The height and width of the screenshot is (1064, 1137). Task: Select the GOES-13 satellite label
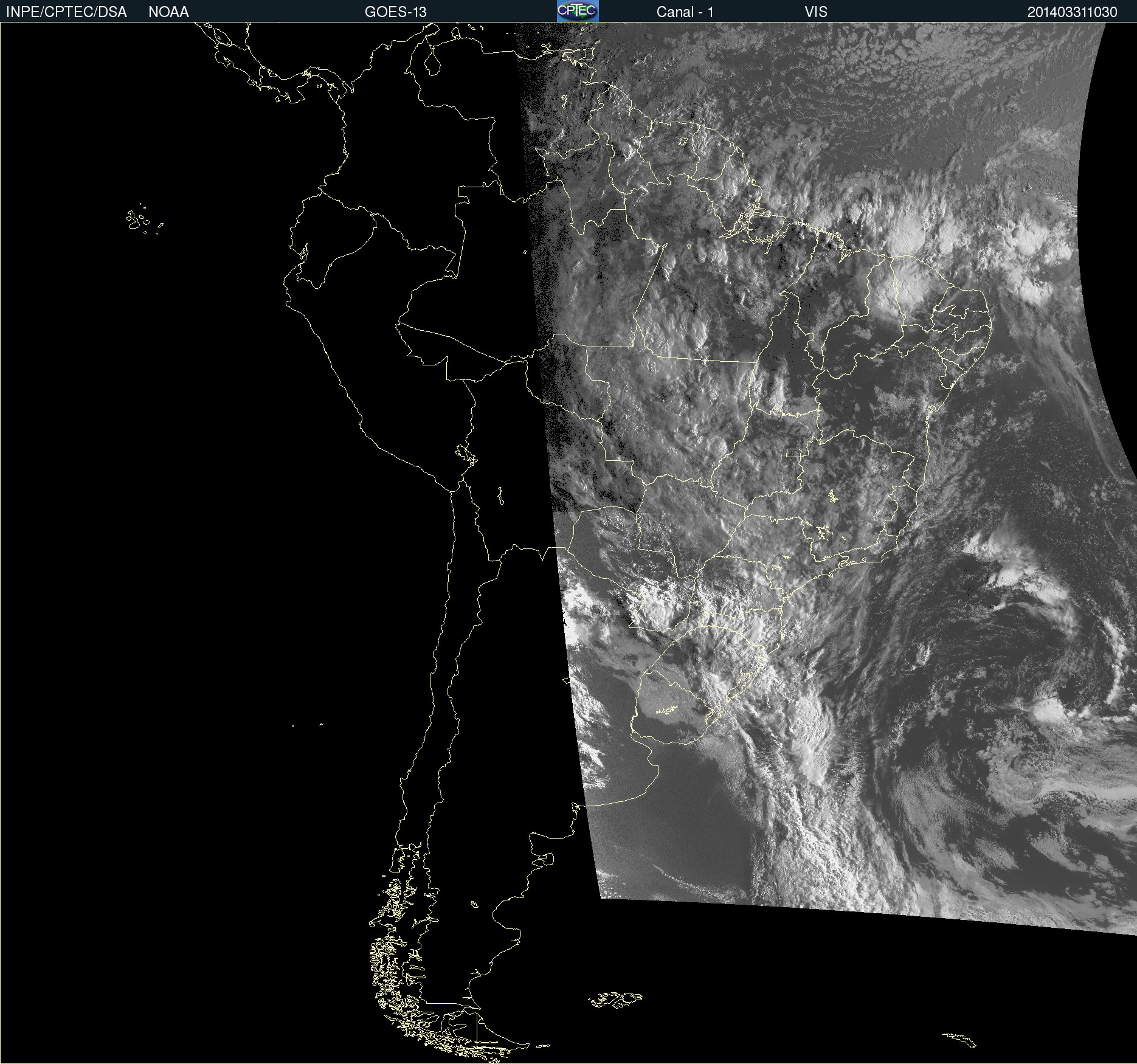[x=395, y=12]
